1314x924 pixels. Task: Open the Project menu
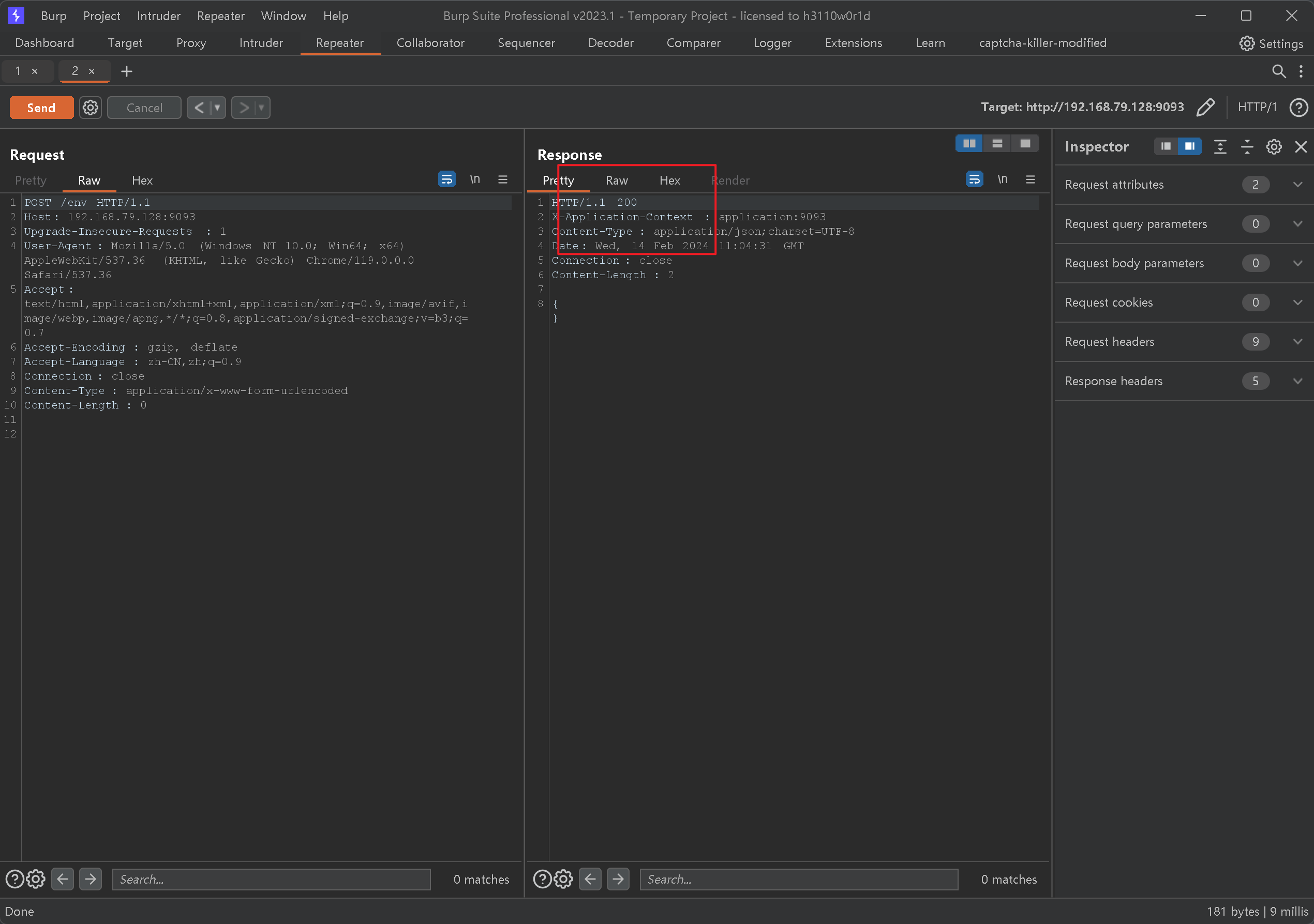[101, 16]
